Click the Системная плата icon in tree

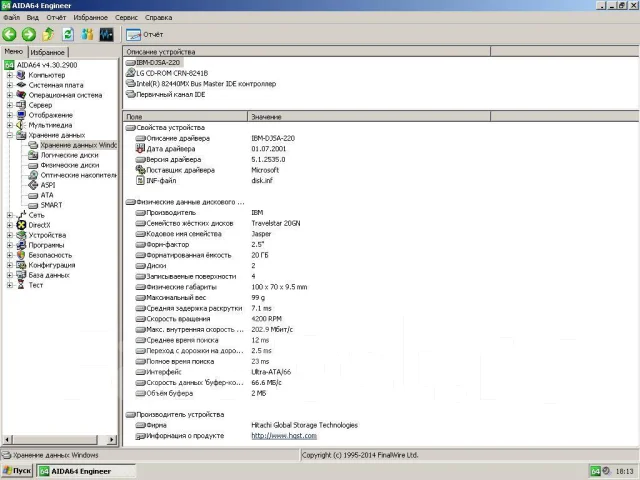[x=21, y=85]
